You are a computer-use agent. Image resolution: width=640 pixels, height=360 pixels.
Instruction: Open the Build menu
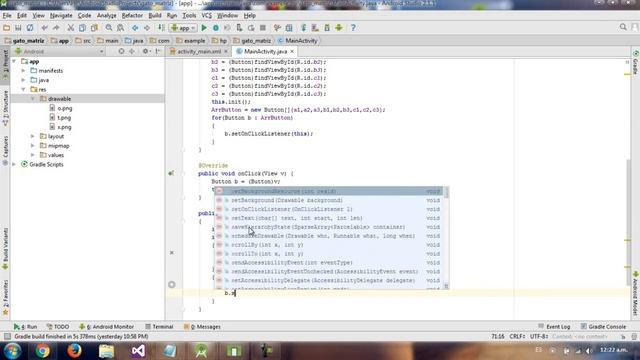[155, 16]
